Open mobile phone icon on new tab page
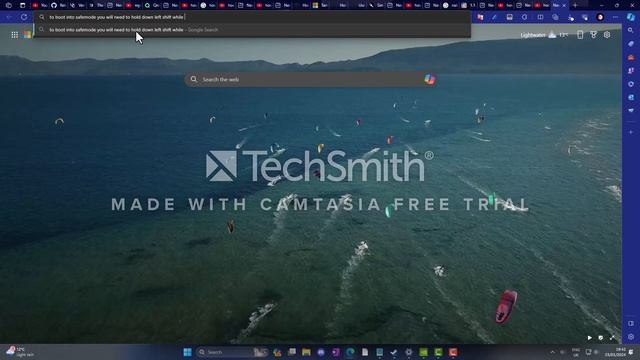The width and height of the screenshot is (640, 360). [580, 35]
